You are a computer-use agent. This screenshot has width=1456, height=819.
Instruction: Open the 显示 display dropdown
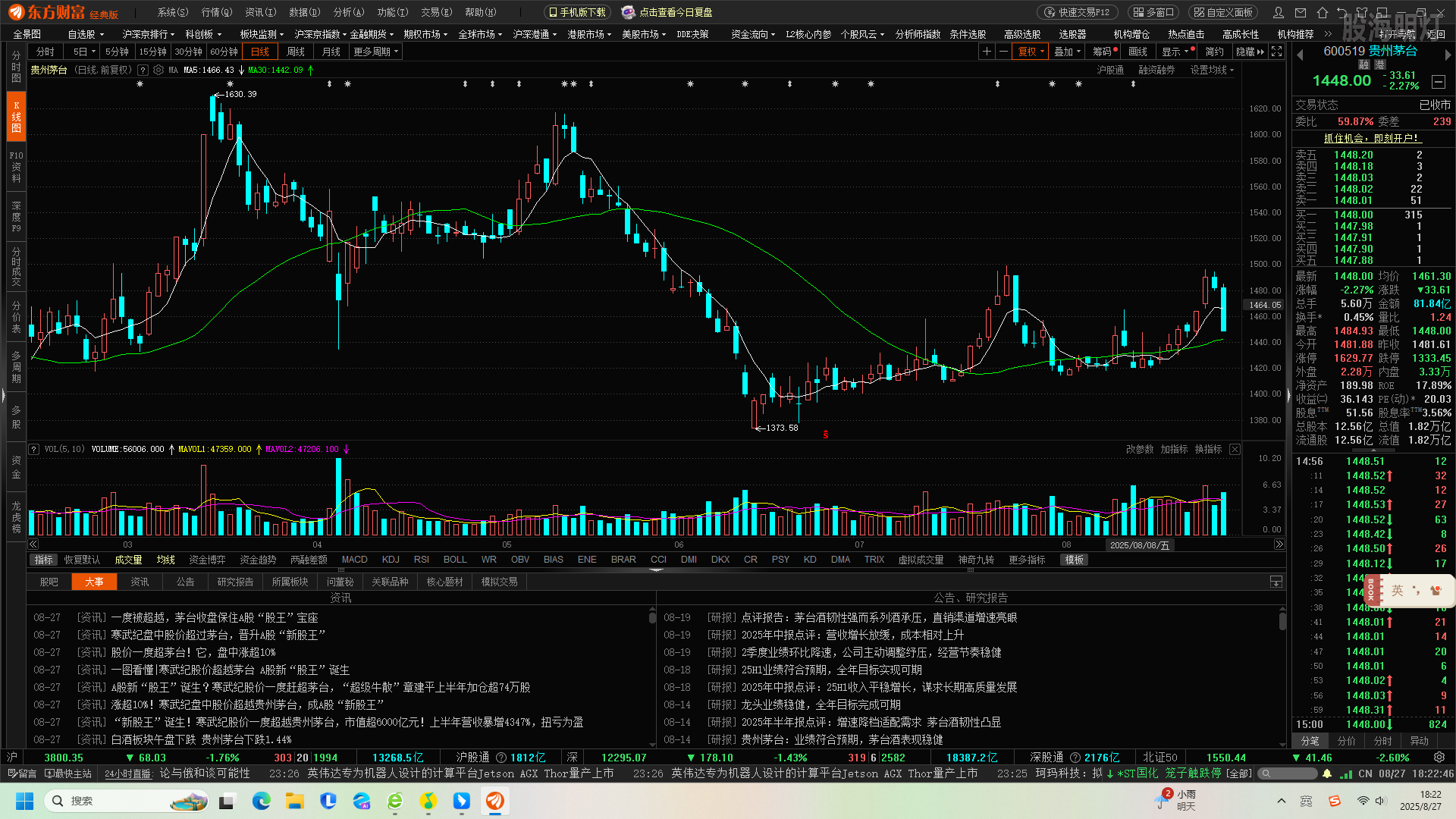pos(1177,52)
